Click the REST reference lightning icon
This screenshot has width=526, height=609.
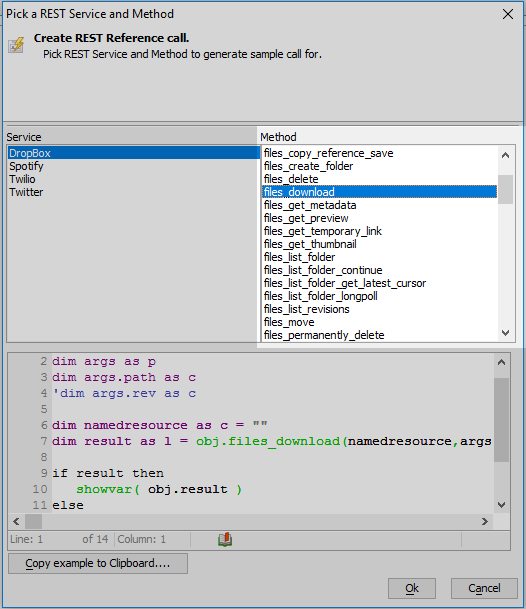(x=16, y=45)
